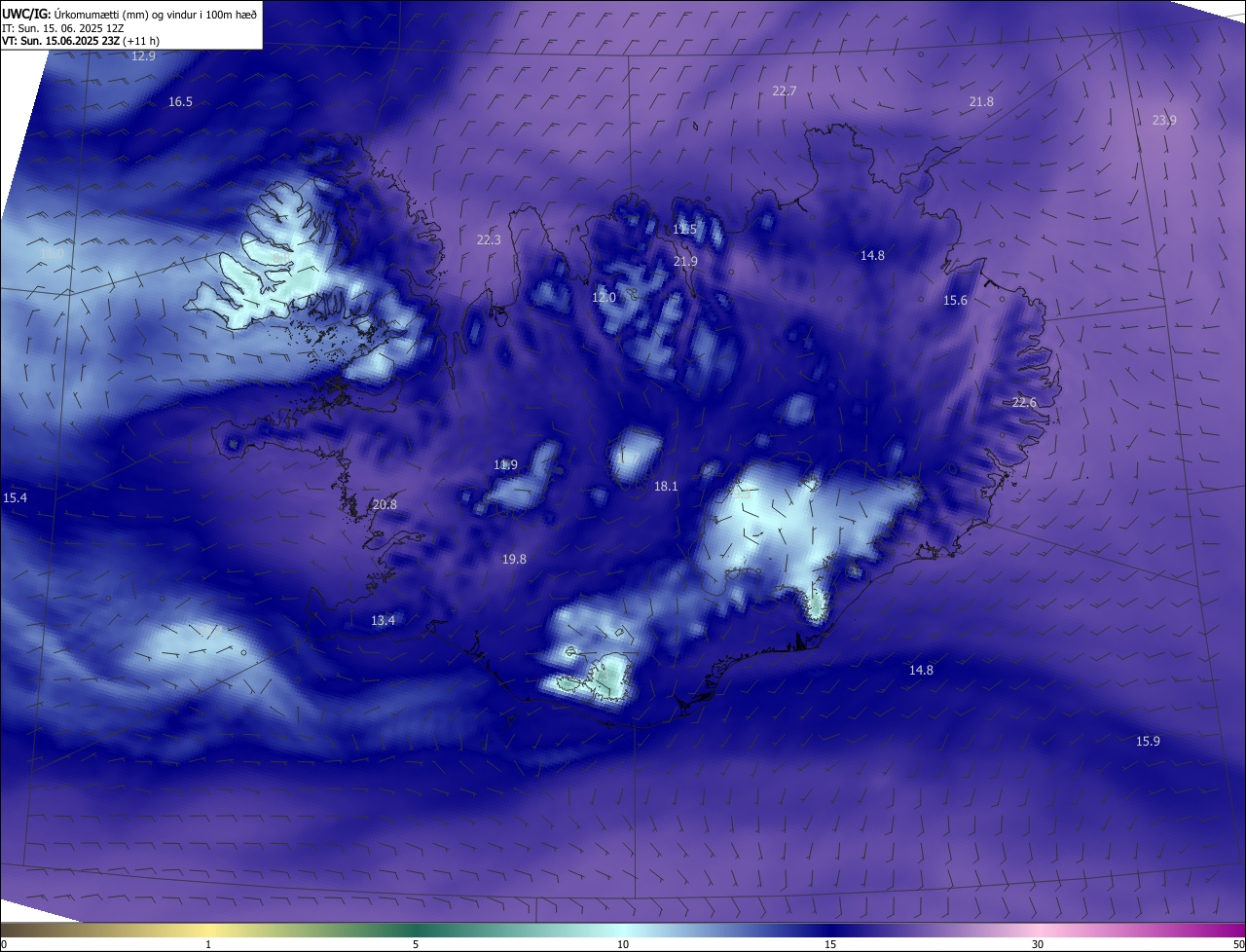Select the 18.1 value label
1246x952 pixels.
pos(666,486)
